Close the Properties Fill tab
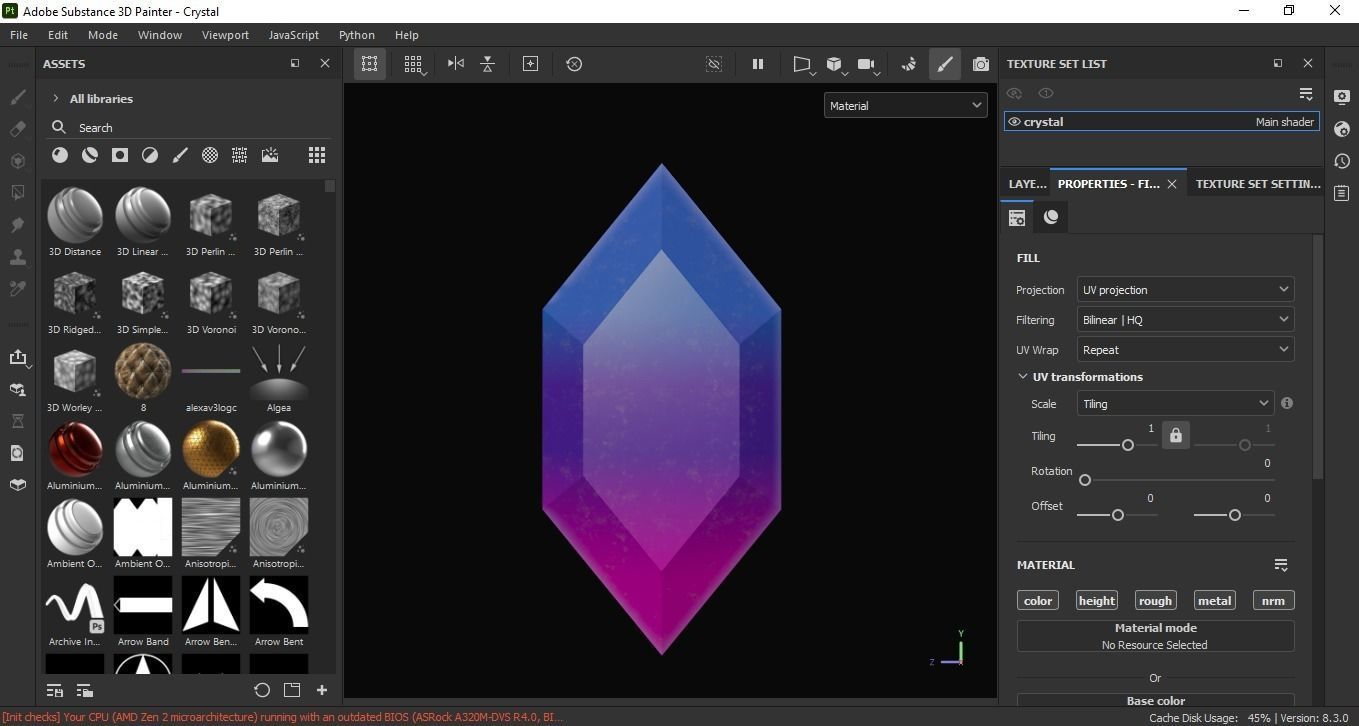The height and width of the screenshot is (726, 1359). [1172, 184]
